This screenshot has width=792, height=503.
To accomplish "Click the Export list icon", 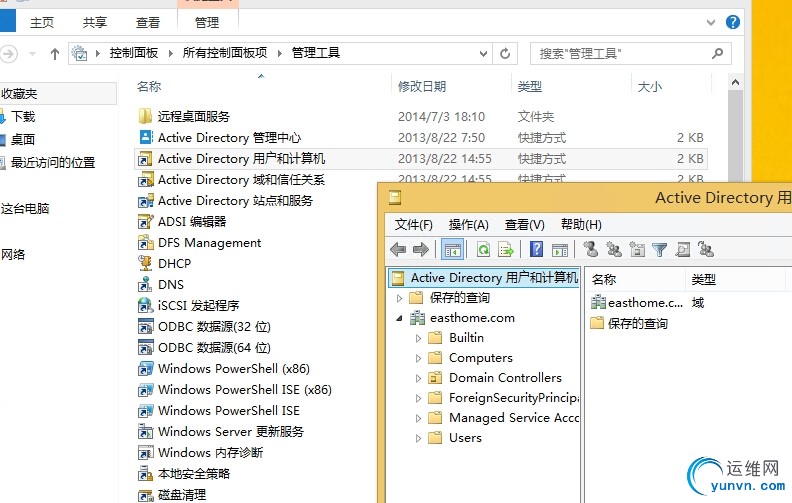I will tap(506, 249).
